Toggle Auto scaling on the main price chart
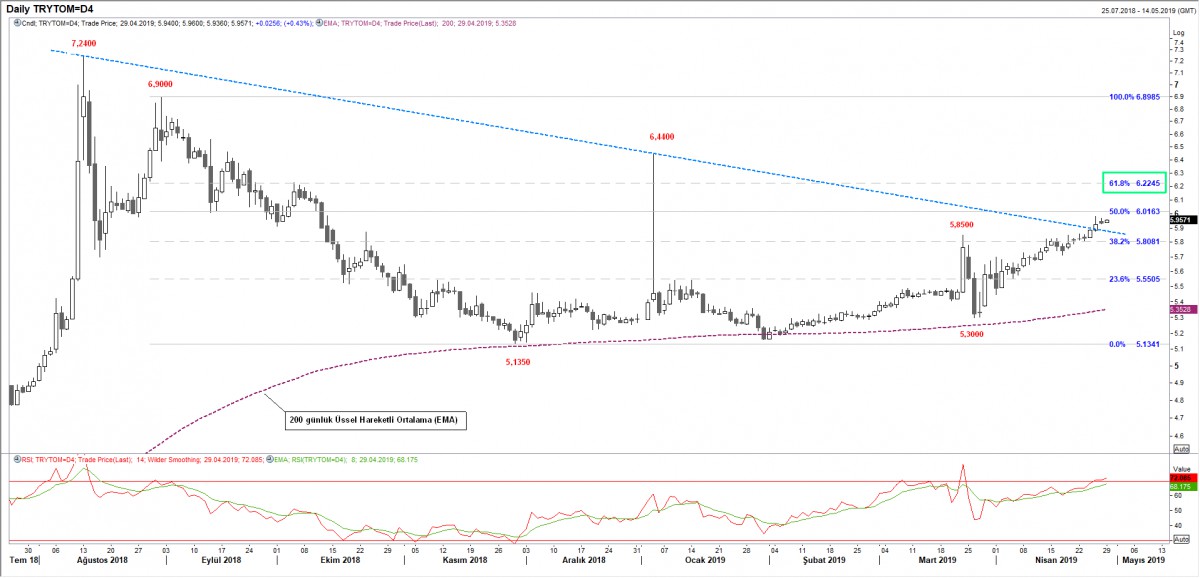 click(1179, 449)
